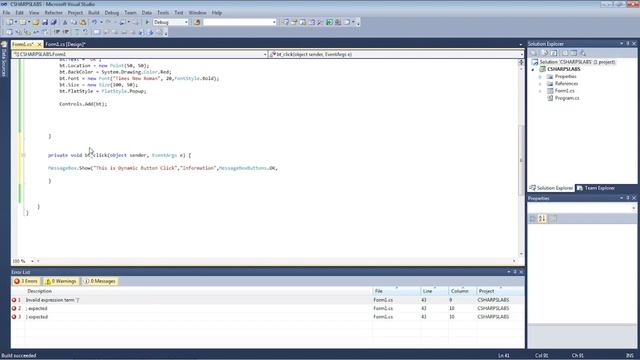Click Show All Files icon in Solution Explorer

click(x=544, y=53)
